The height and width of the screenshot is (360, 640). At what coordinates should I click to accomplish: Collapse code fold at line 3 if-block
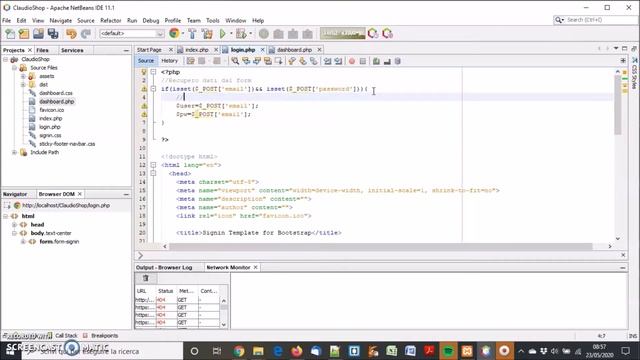coord(153,89)
